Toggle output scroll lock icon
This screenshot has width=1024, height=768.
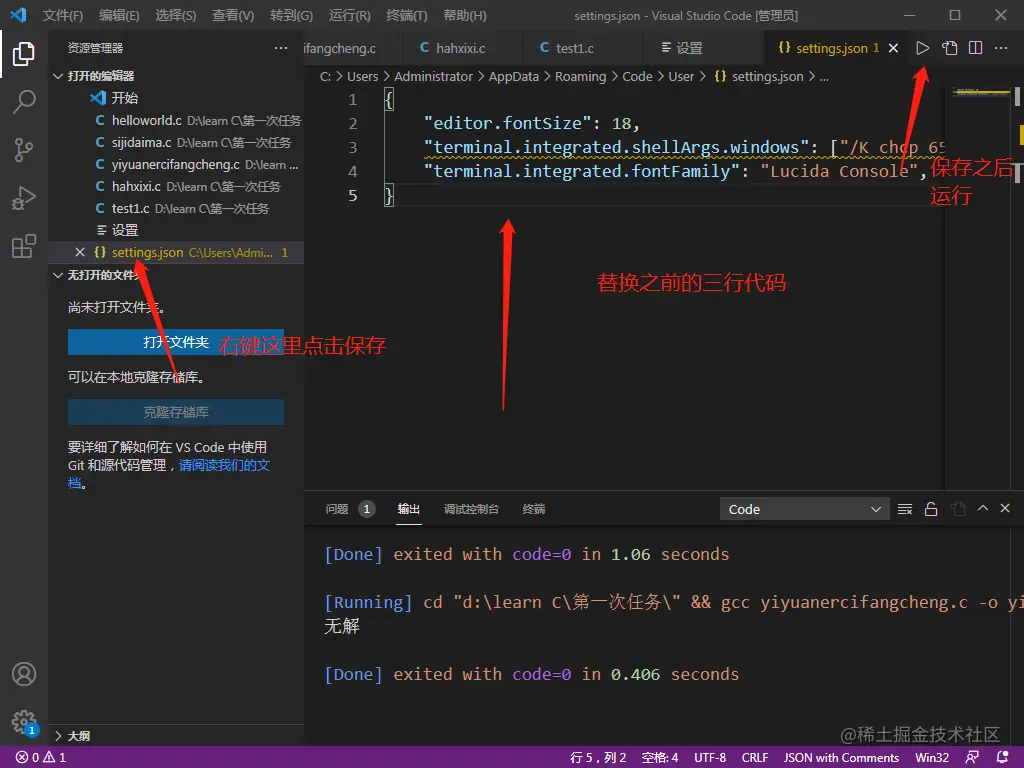click(931, 509)
